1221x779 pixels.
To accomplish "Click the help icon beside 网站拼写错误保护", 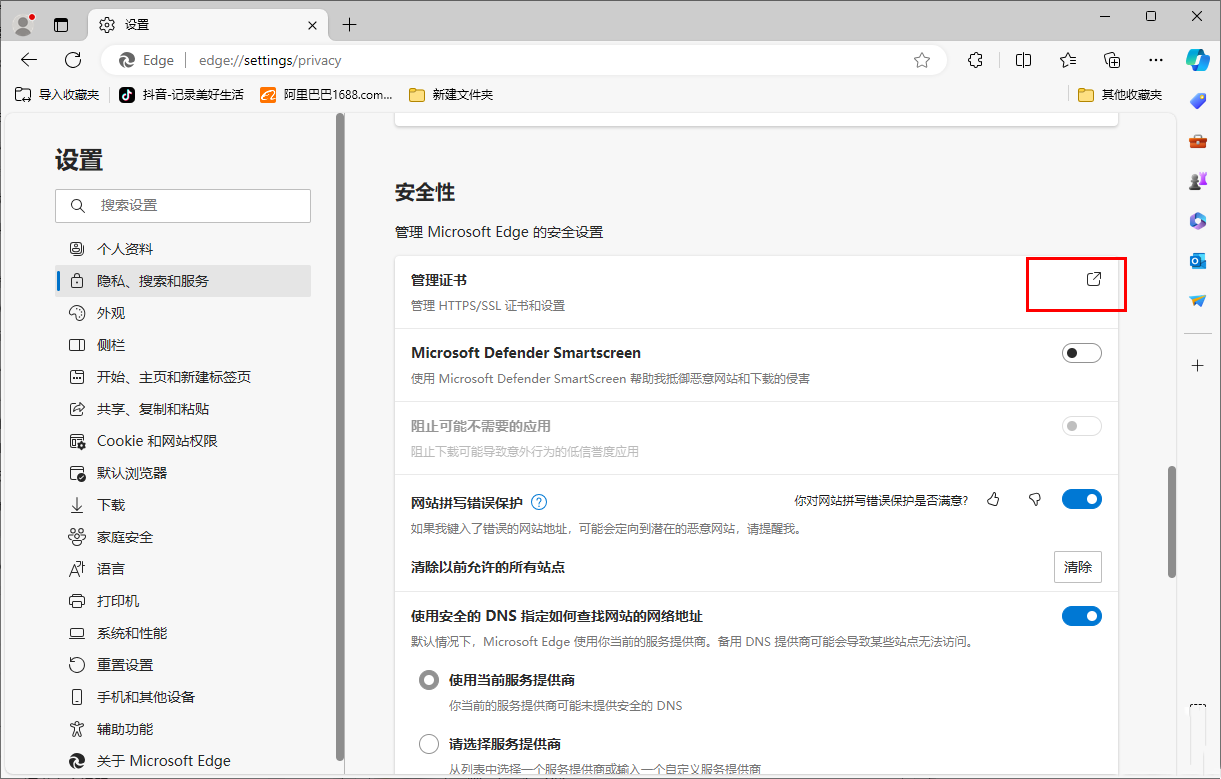I will tap(539, 502).
